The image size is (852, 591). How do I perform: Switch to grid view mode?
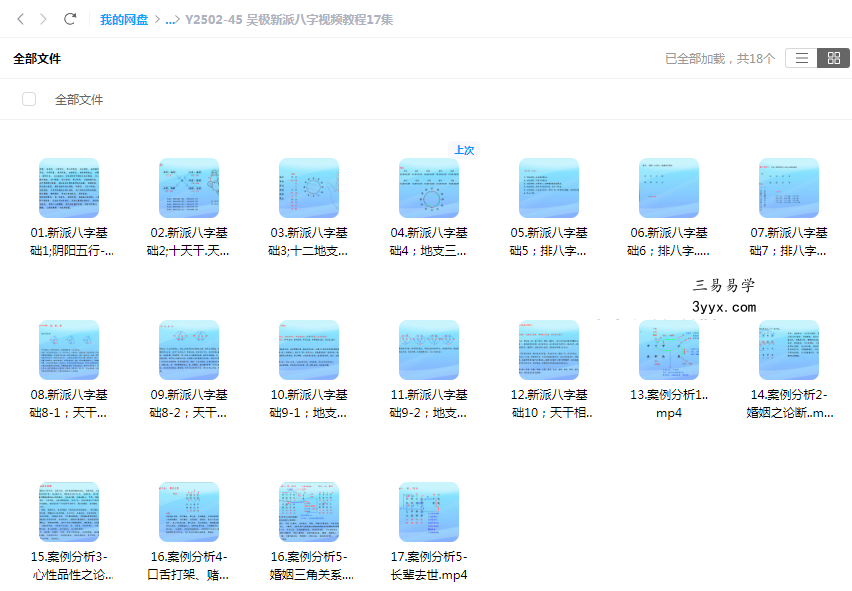(834, 58)
